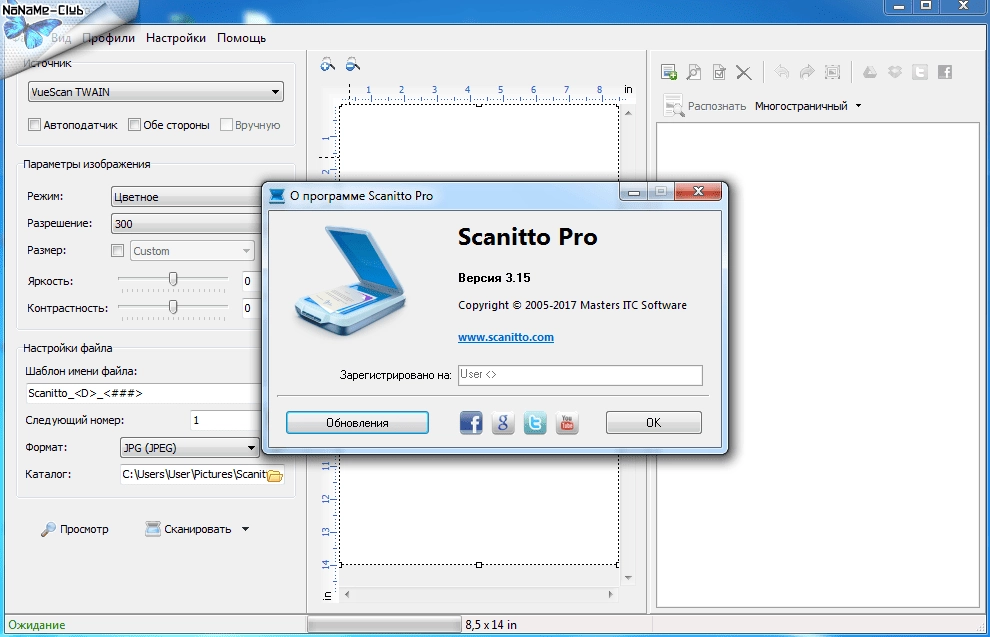Image resolution: width=990 pixels, height=637 pixels.
Task: Click the Twitter share icon in right toolbar
Action: 920,72
